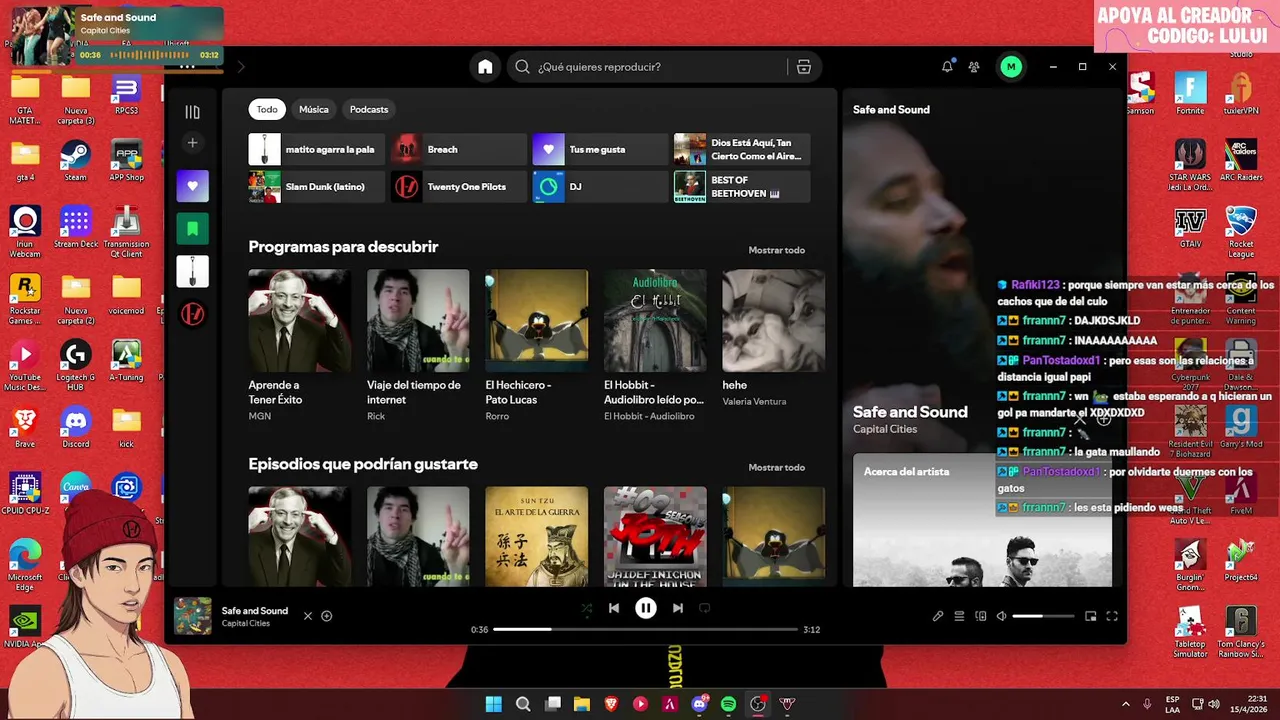The image size is (1280, 720).
Task: Collapse Your Library sidebar icon
Action: pos(193,112)
